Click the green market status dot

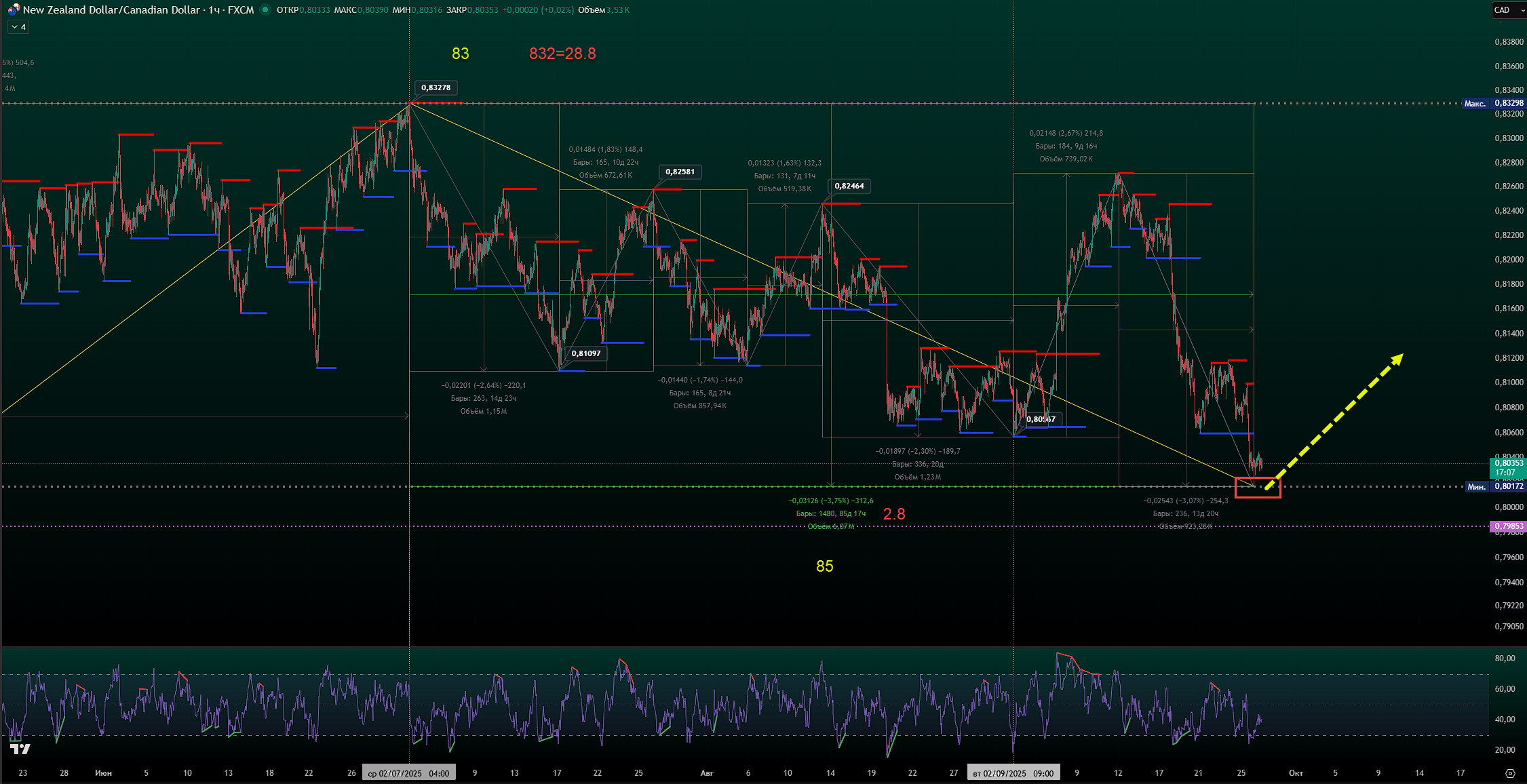click(265, 9)
